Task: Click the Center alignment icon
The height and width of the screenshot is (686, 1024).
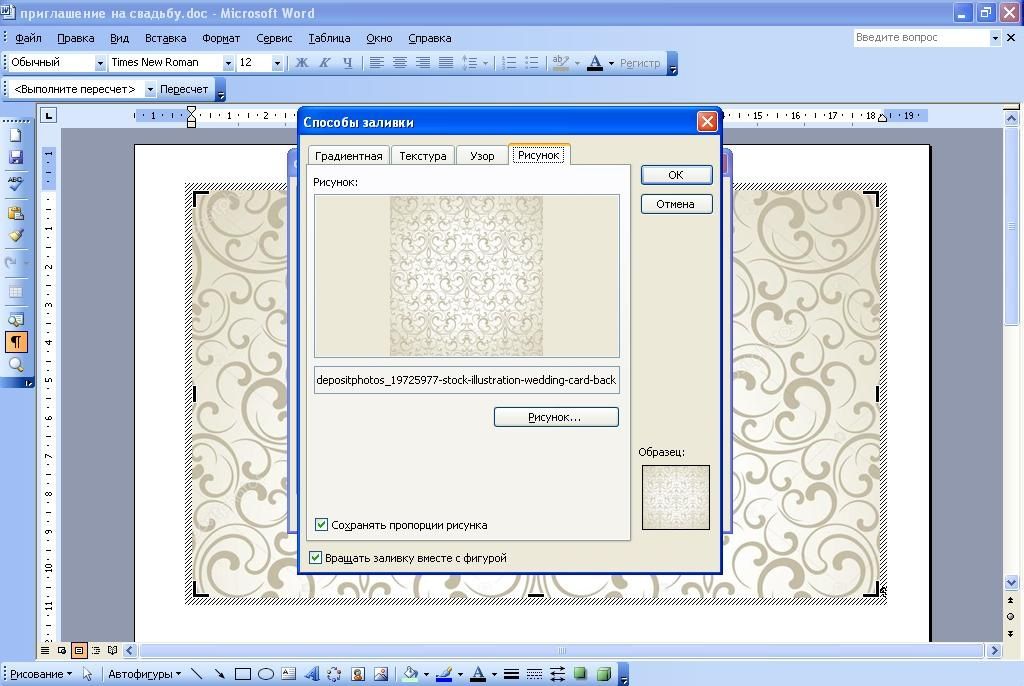Action: click(x=400, y=62)
